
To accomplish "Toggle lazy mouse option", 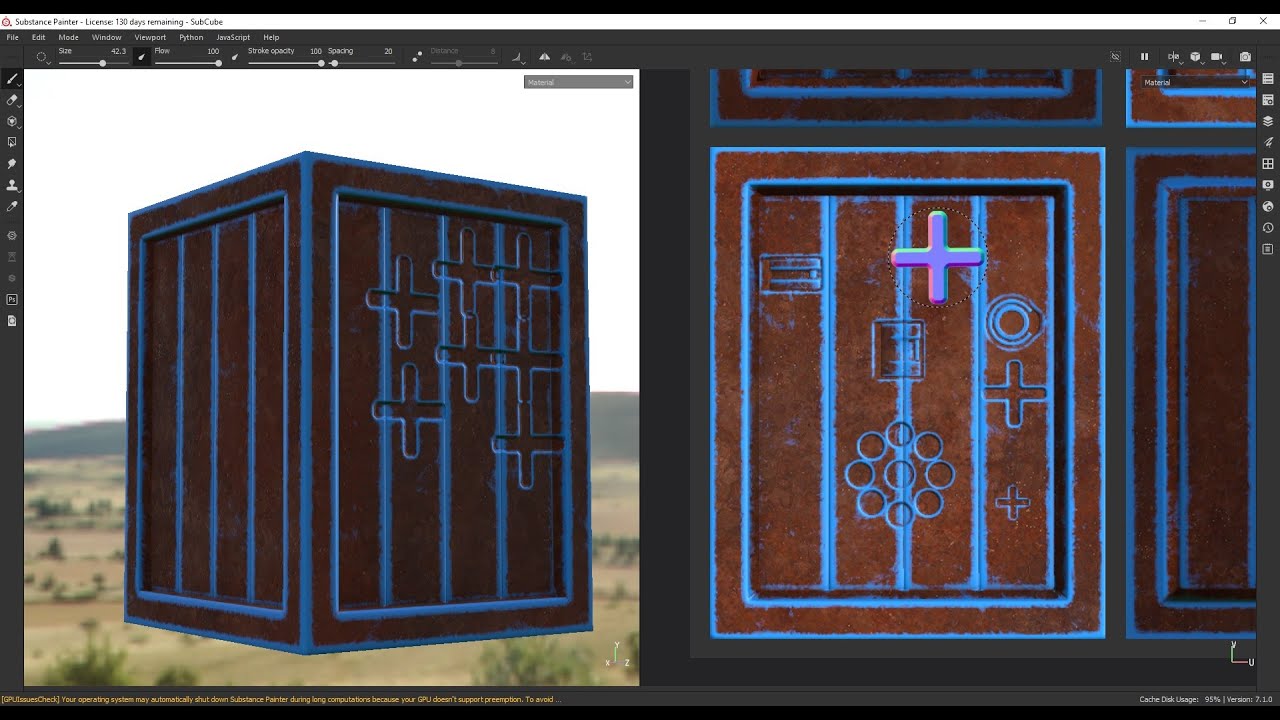I will [x=417, y=57].
